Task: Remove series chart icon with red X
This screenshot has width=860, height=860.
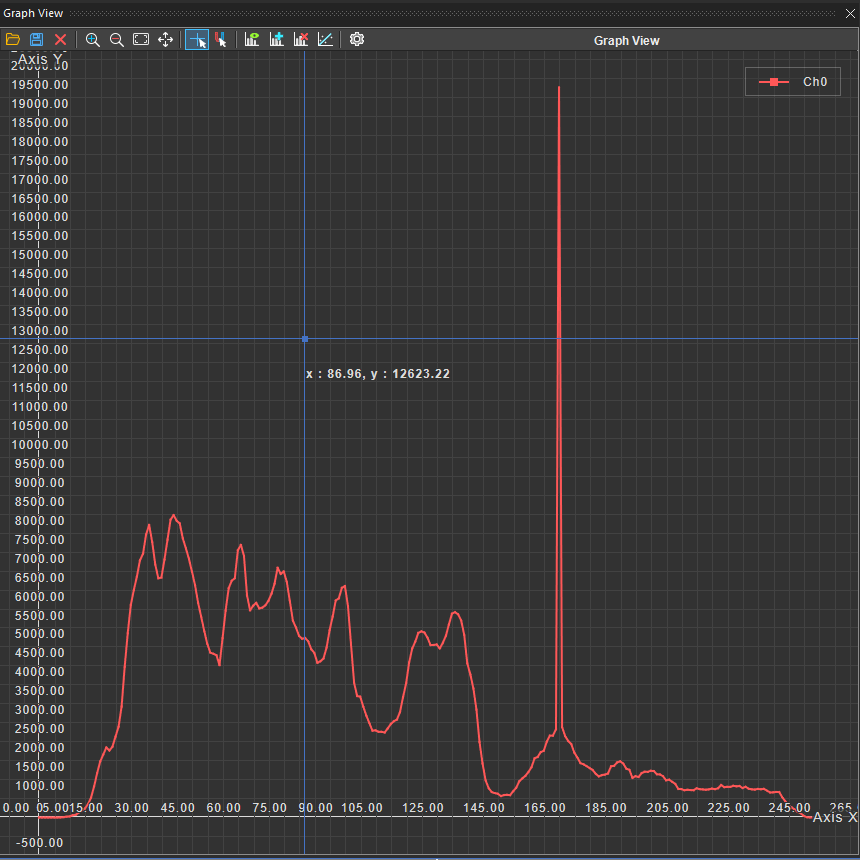Action: [301, 39]
